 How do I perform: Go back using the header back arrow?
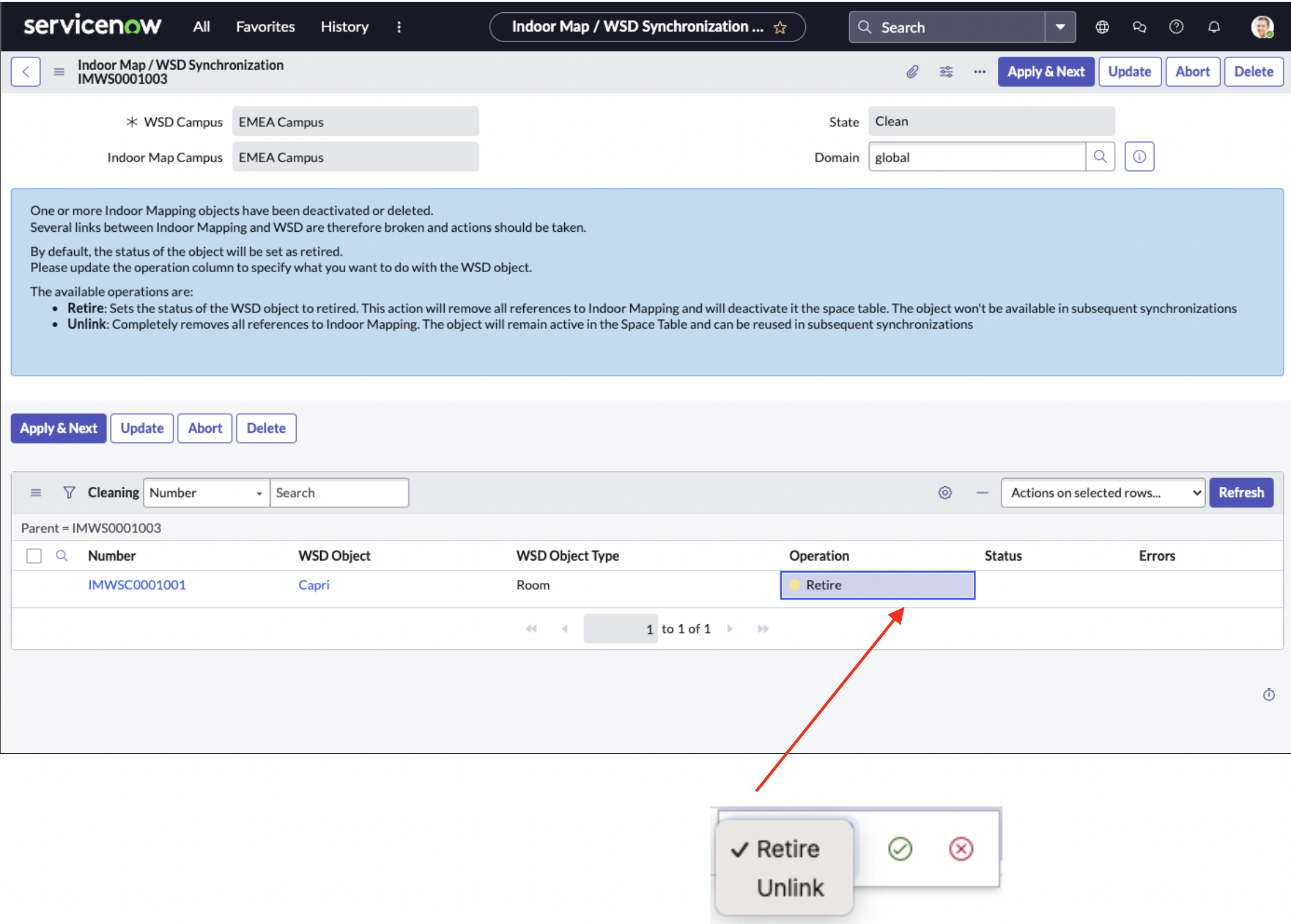tap(26, 71)
